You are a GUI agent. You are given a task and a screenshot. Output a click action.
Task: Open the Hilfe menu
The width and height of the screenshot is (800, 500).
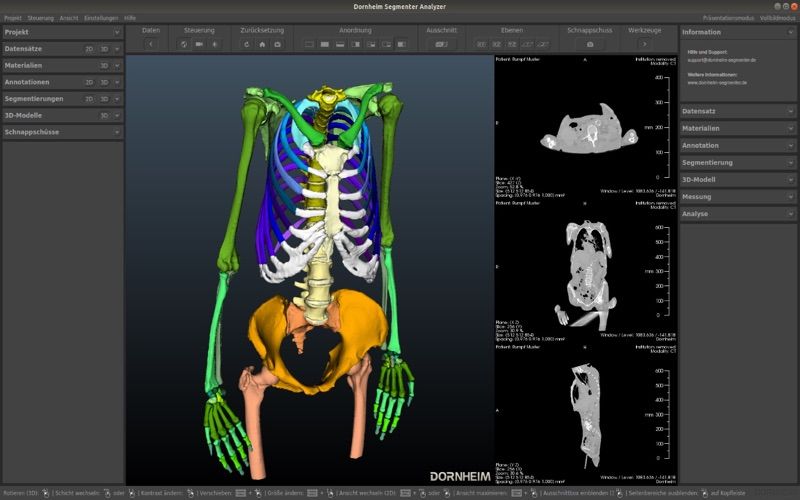click(130, 18)
